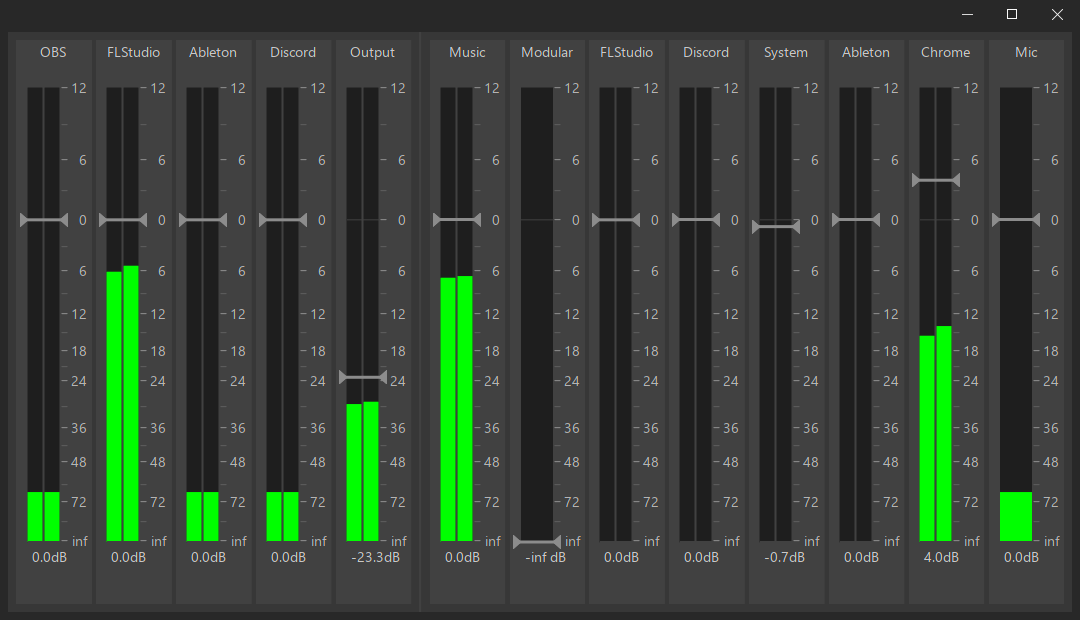Image resolution: width=1080 pixels, height=620 pixels.
Task: Click the OBS channel fader handle
Action: click(x=44, y=220)
